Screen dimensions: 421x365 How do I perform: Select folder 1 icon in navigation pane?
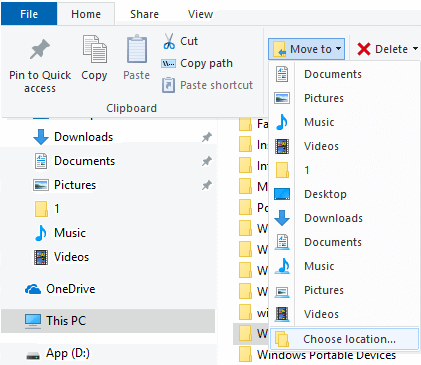point(41,209)
